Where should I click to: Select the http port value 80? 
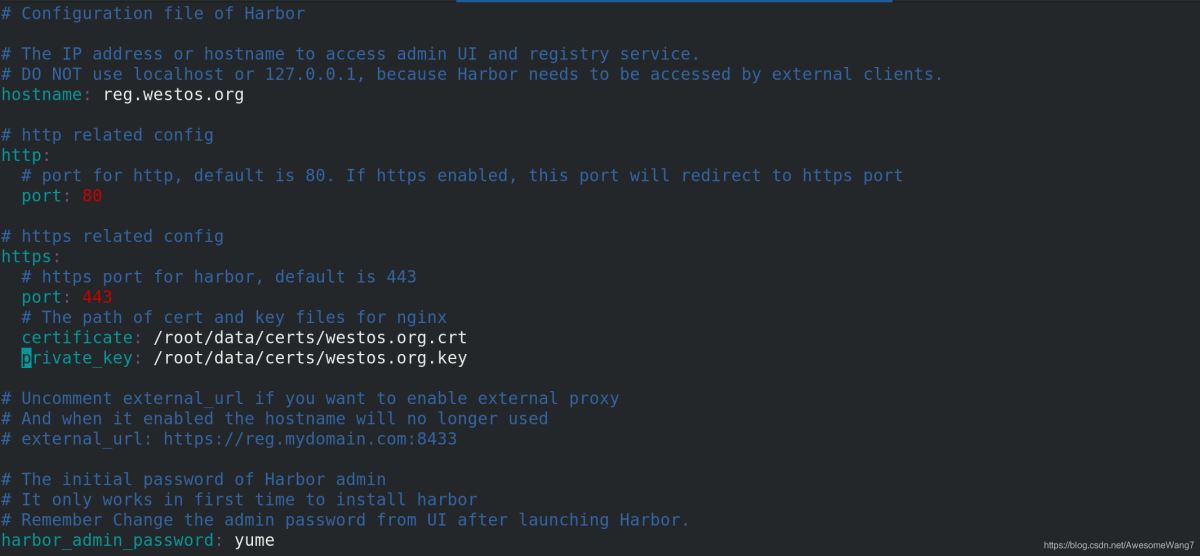(x=92, y=196)
